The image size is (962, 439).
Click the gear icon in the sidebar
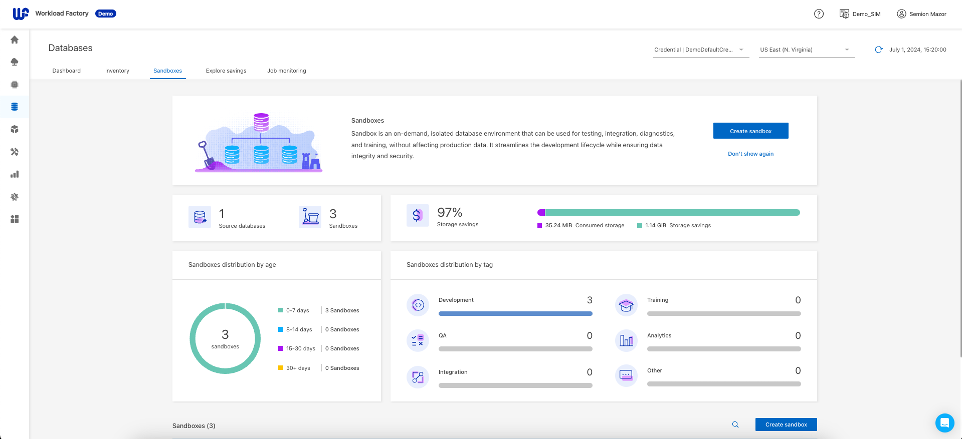point(14,196)
